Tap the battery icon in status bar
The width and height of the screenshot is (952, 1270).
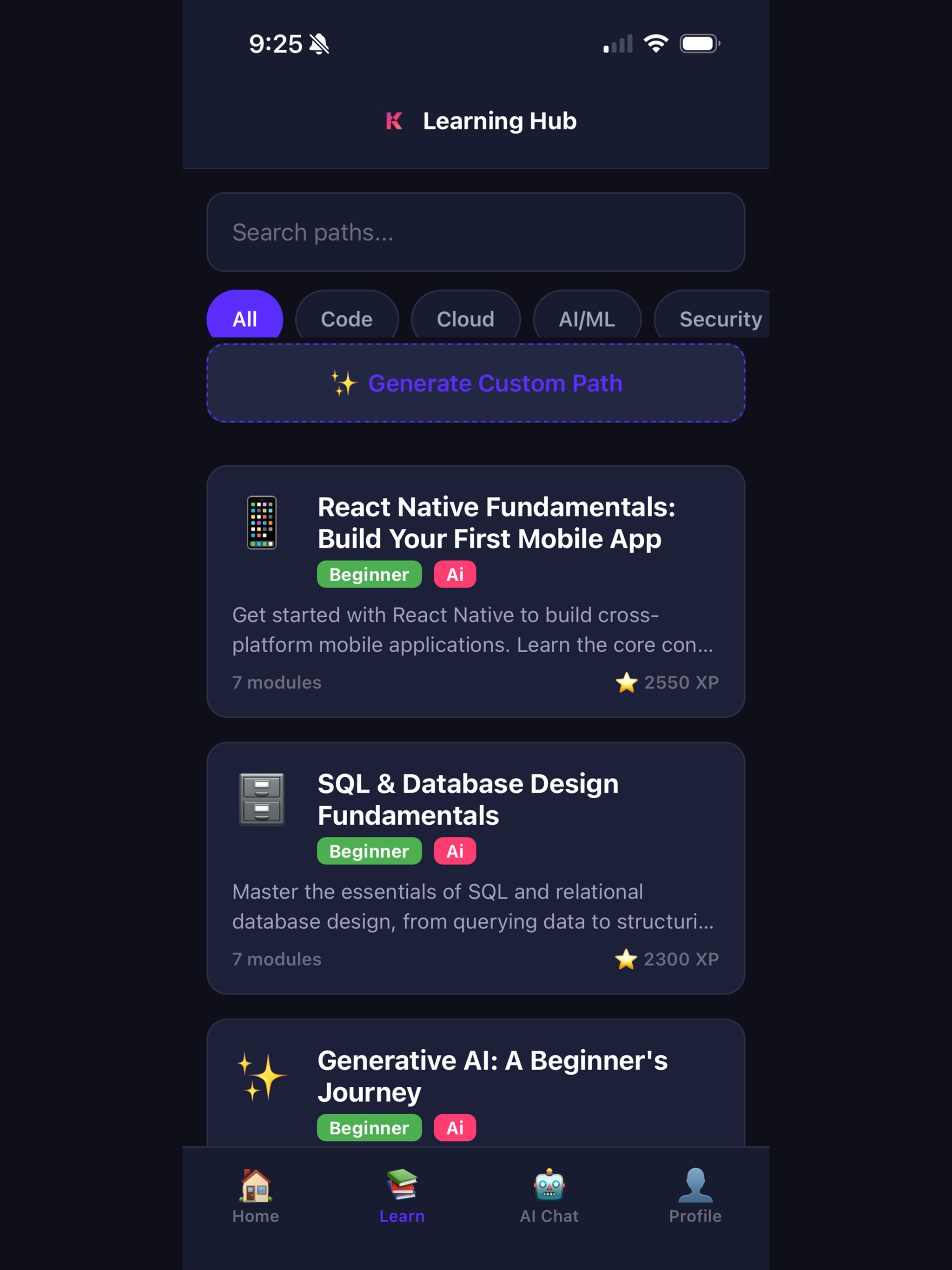click(x=700, y=44)
